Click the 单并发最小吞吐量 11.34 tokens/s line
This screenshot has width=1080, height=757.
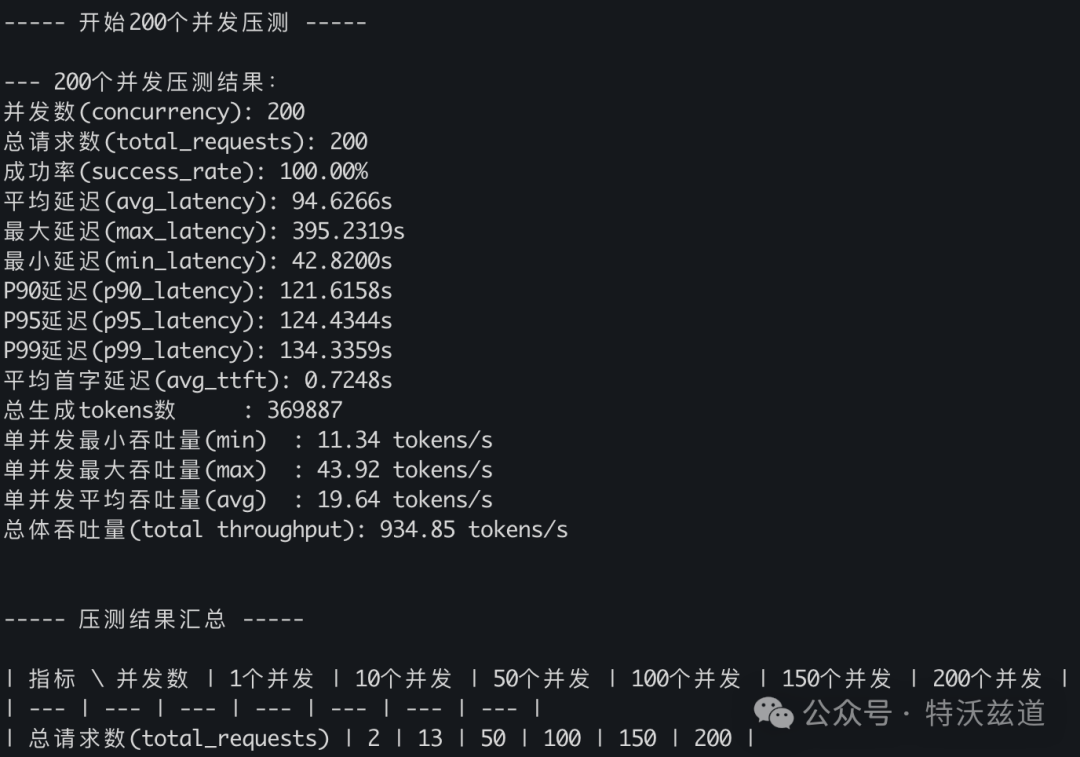(x=248, y=441)
